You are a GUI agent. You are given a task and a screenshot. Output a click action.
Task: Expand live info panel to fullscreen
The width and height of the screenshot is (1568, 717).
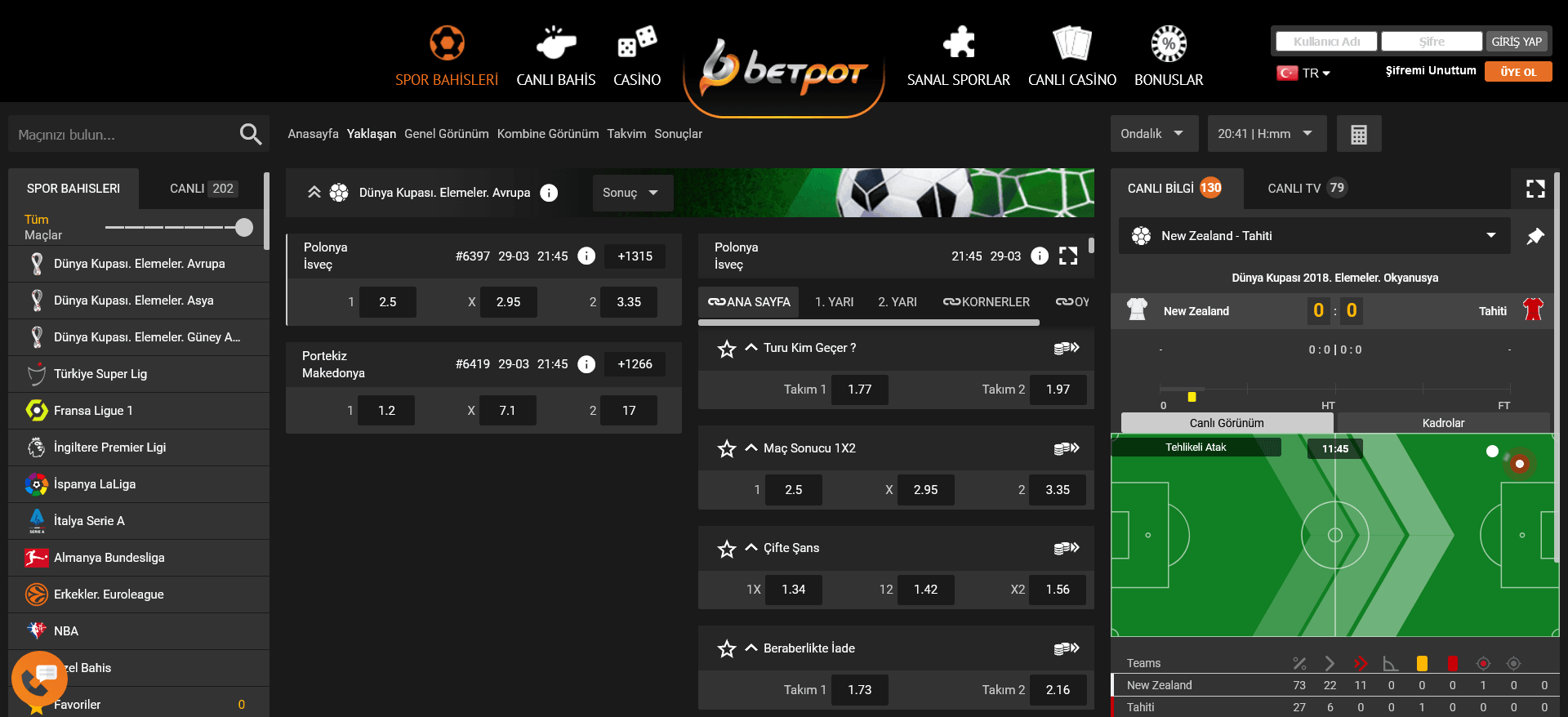(1535, 189)
